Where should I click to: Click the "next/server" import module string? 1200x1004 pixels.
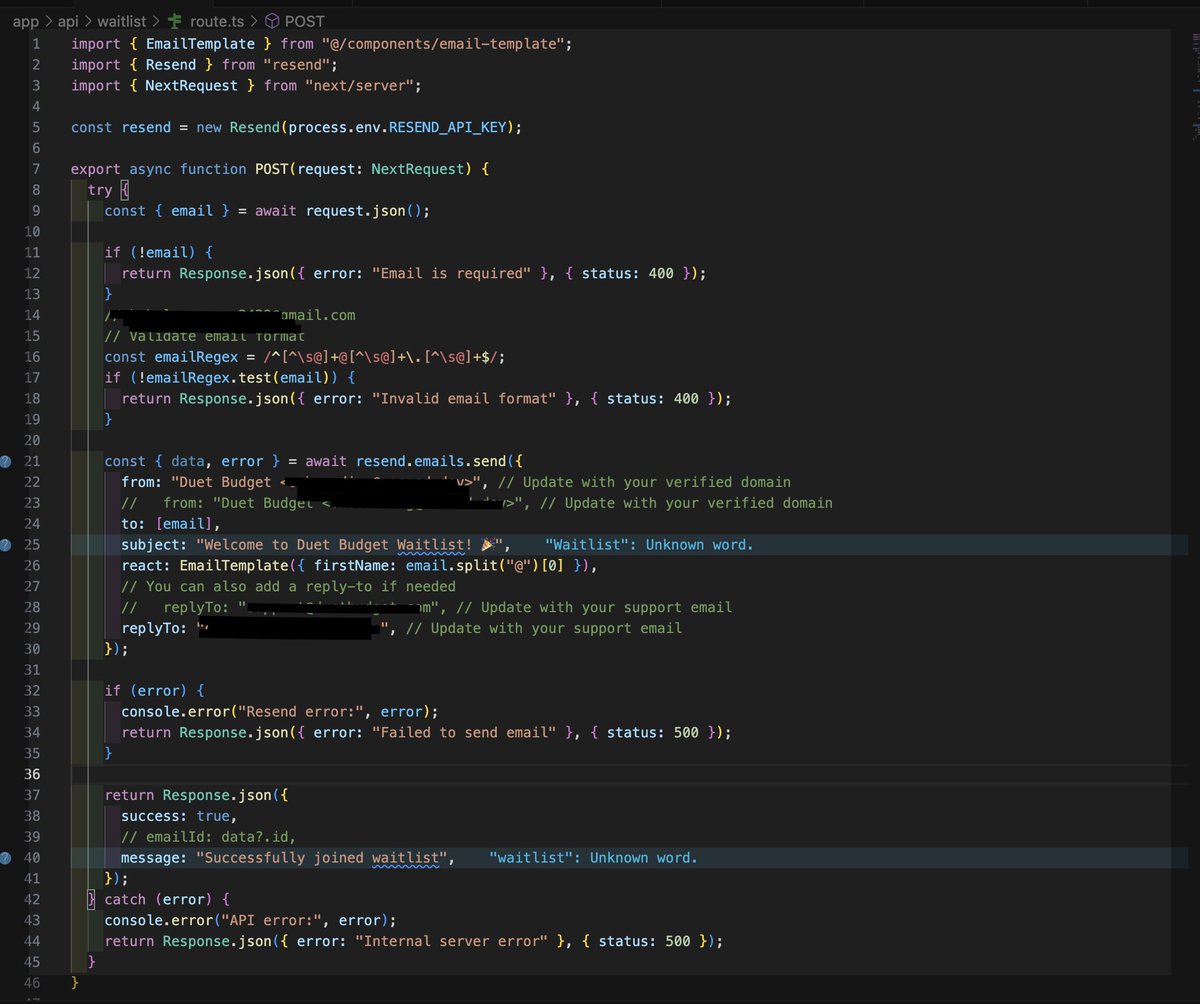360,86
